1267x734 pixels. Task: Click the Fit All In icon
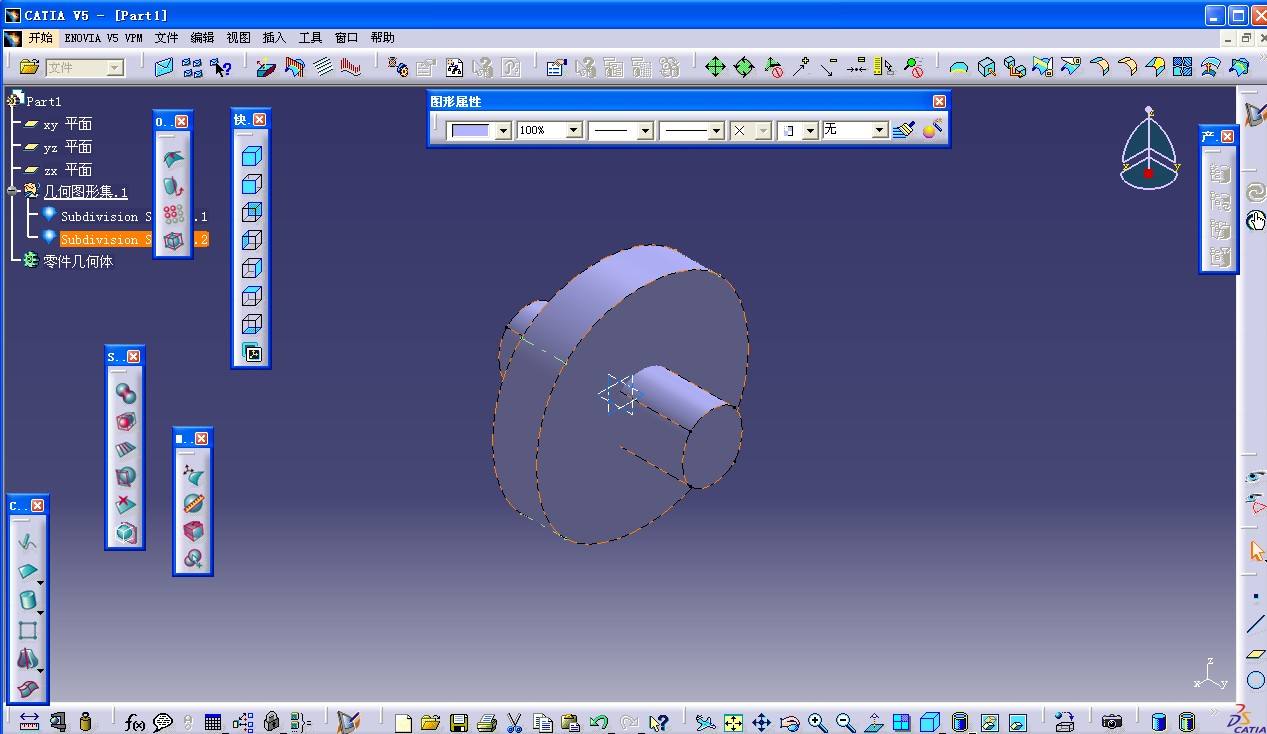pos(733,723)
